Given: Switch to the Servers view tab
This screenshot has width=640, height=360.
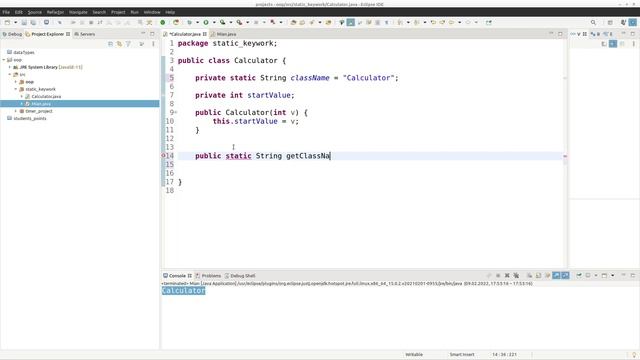Looking at the screenshot, I should pos(84,34).
